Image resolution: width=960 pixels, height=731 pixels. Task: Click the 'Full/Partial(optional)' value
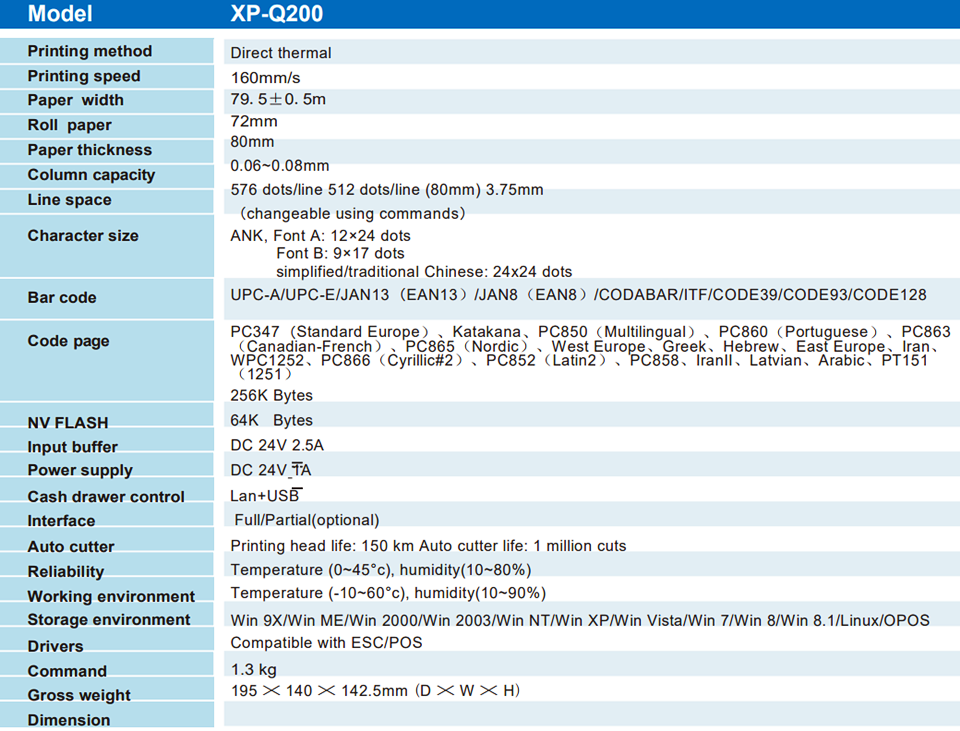pyautogui.click(x=307, y=520)
